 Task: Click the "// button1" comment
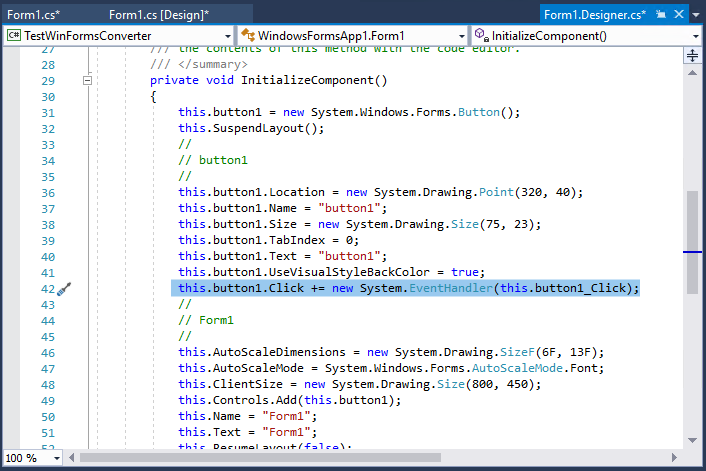pyautogui.click(x=213, y=160)
